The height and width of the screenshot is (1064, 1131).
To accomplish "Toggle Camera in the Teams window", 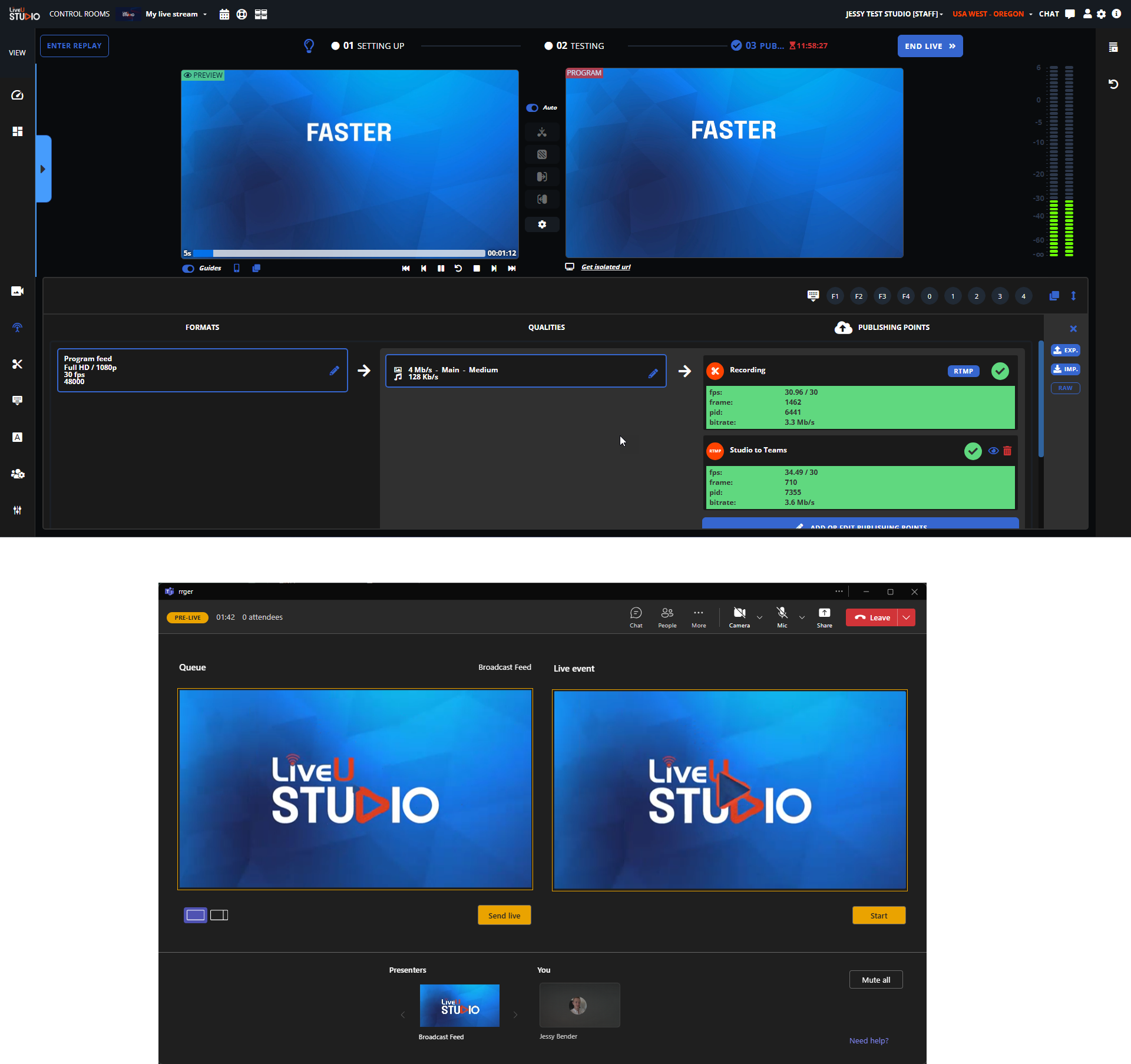I will pyautogui.click(x=739, y=617).
